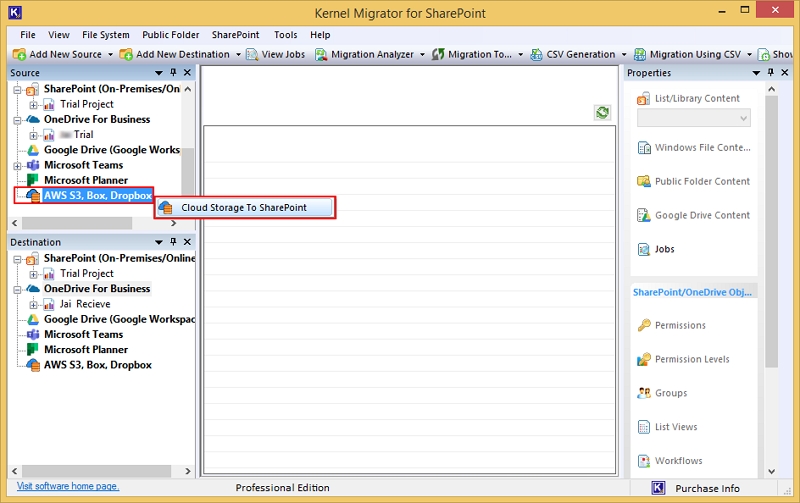
Task: Click the Kernel logo icon in status bar
Action: point(658,488)
